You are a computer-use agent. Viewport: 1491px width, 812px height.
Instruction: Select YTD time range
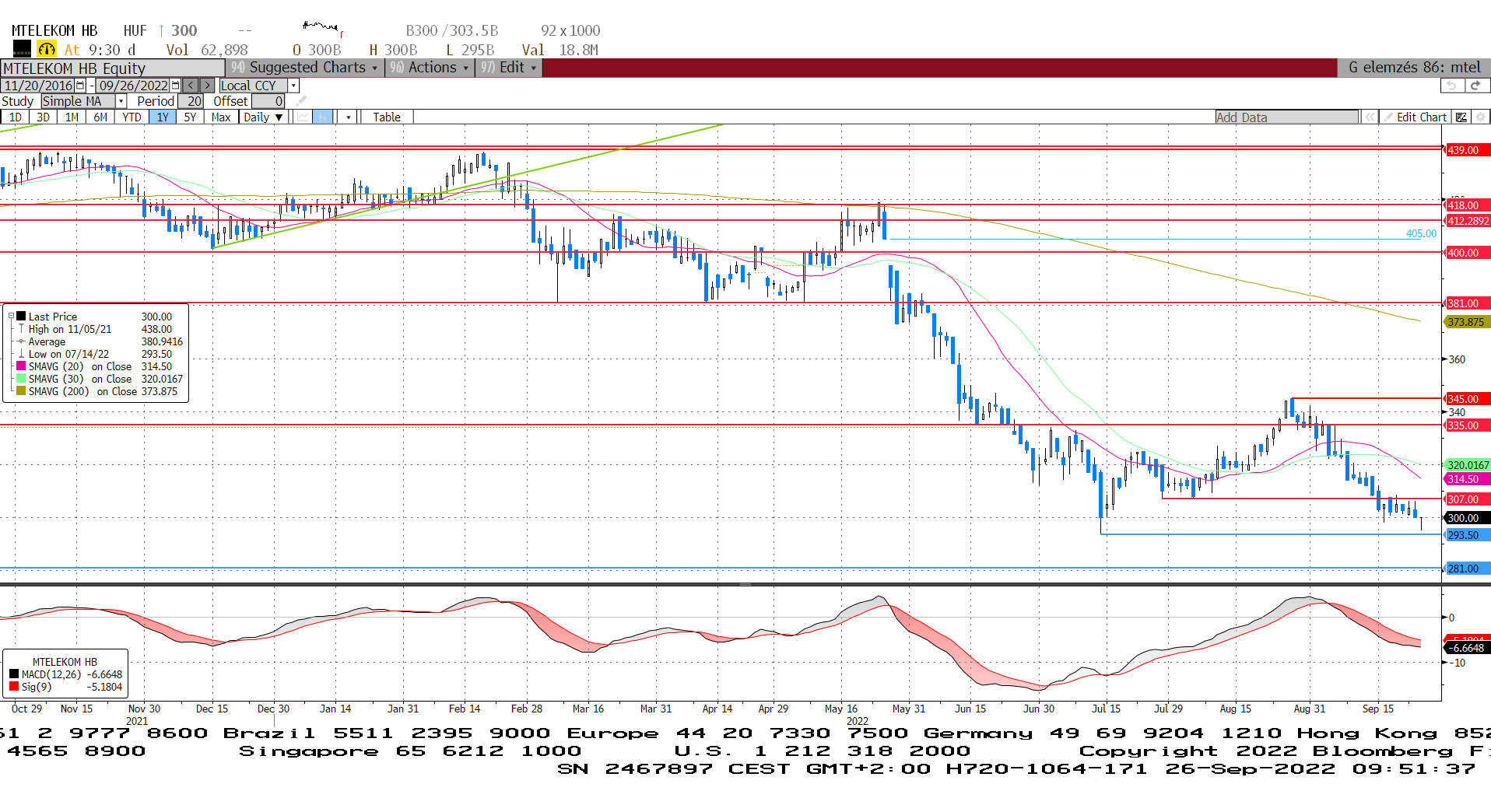(132, 117)
